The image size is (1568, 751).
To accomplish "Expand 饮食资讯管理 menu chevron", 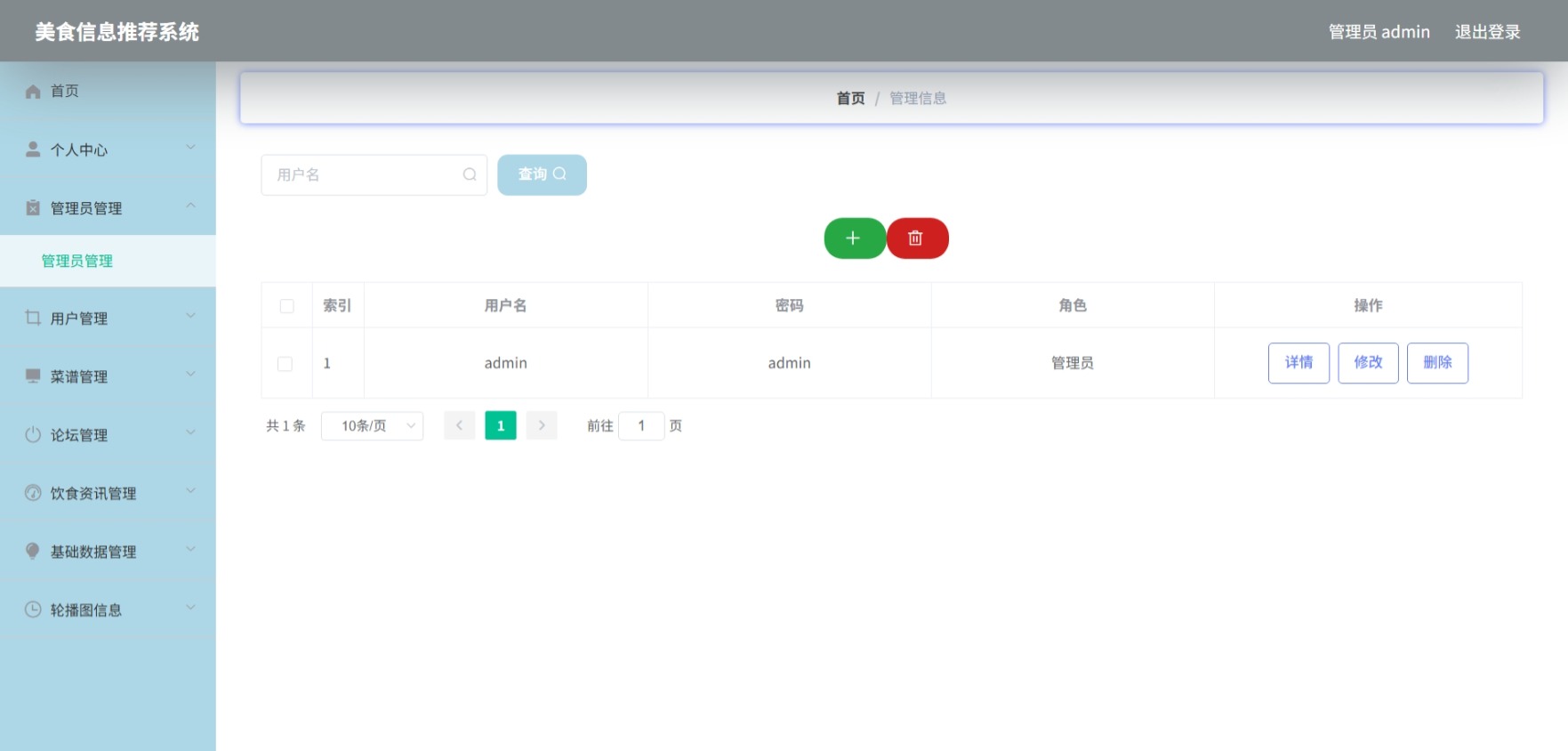I will point(190,491).
